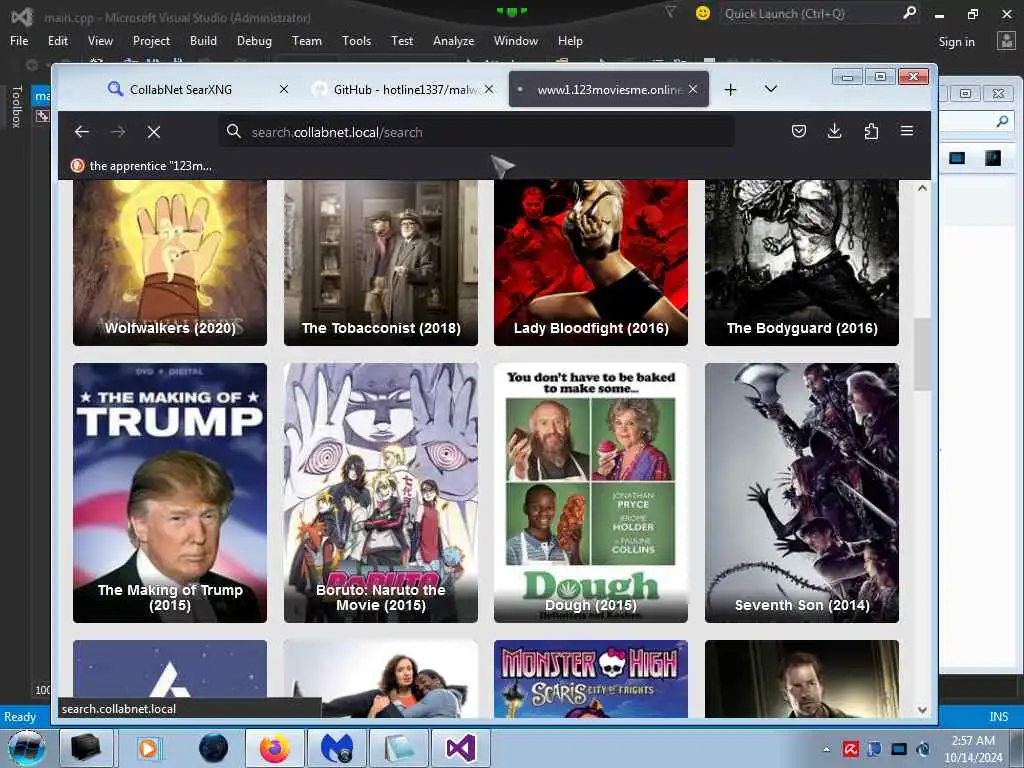Open the Visual Studio taskbar icon
Screen dimensions: 1024x768
[x=461, y=748]
